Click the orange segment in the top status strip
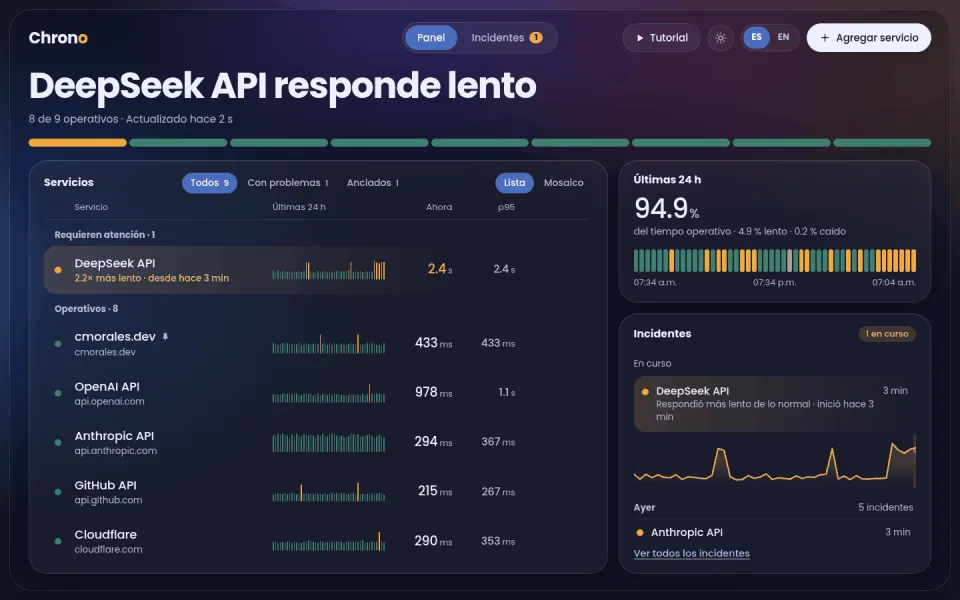This screenshot has height=600, width=960. pos(78,143)
